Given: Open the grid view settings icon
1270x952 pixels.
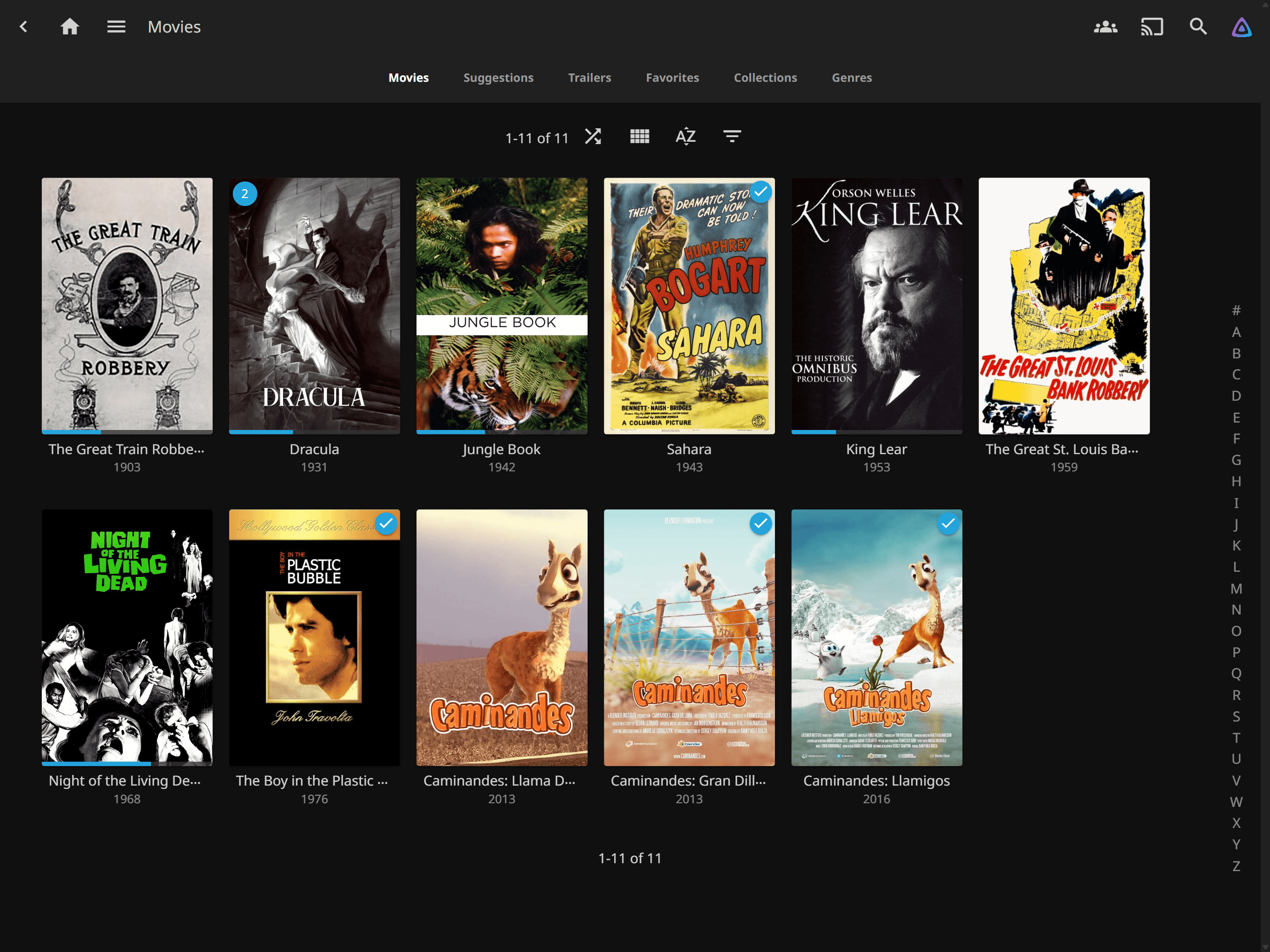Looking at the screenshot, I should [640, 137].
